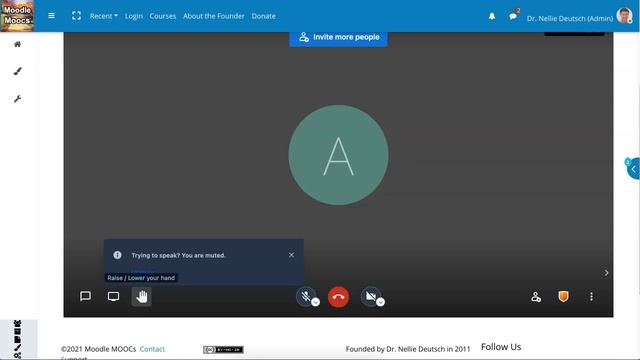Open the Donate page
This screenshot has width=640, height=360.
pyautogui.click(x=263, y=16)
